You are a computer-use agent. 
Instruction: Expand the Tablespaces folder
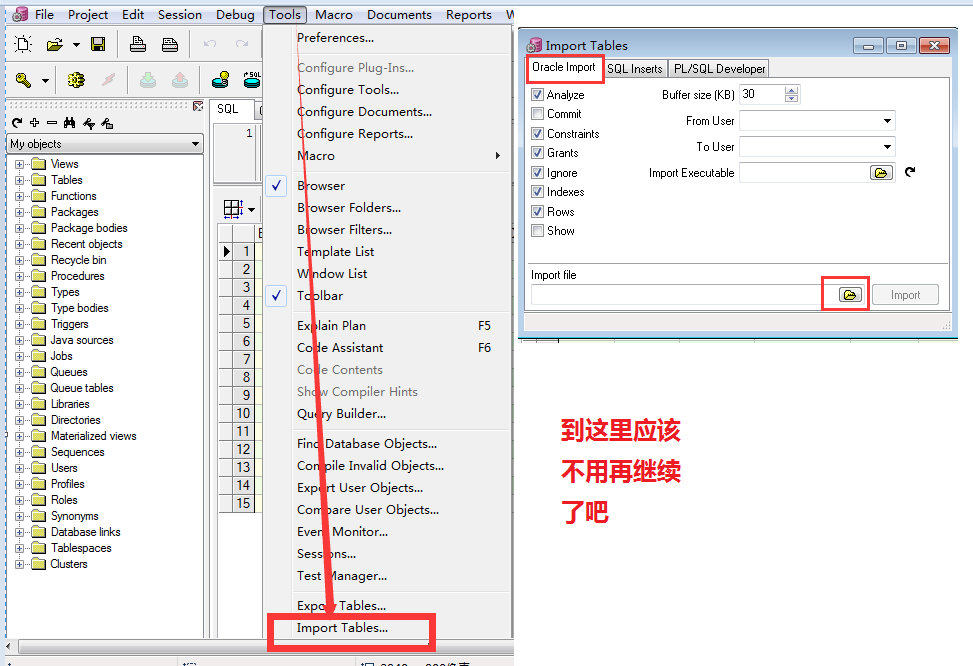(x=20, y=549)
